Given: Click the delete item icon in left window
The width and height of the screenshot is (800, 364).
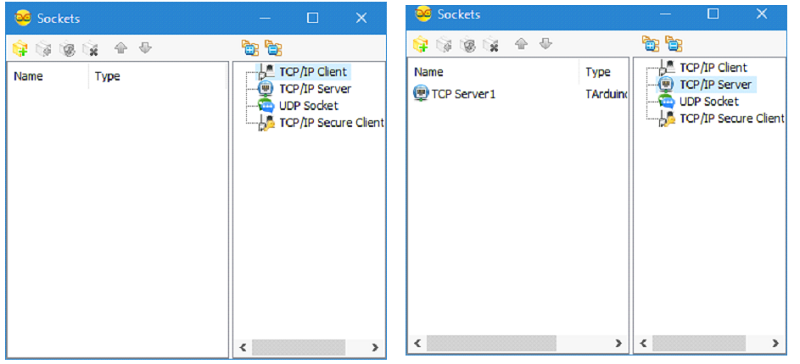Looking at the screenshot, I should 90,48.
